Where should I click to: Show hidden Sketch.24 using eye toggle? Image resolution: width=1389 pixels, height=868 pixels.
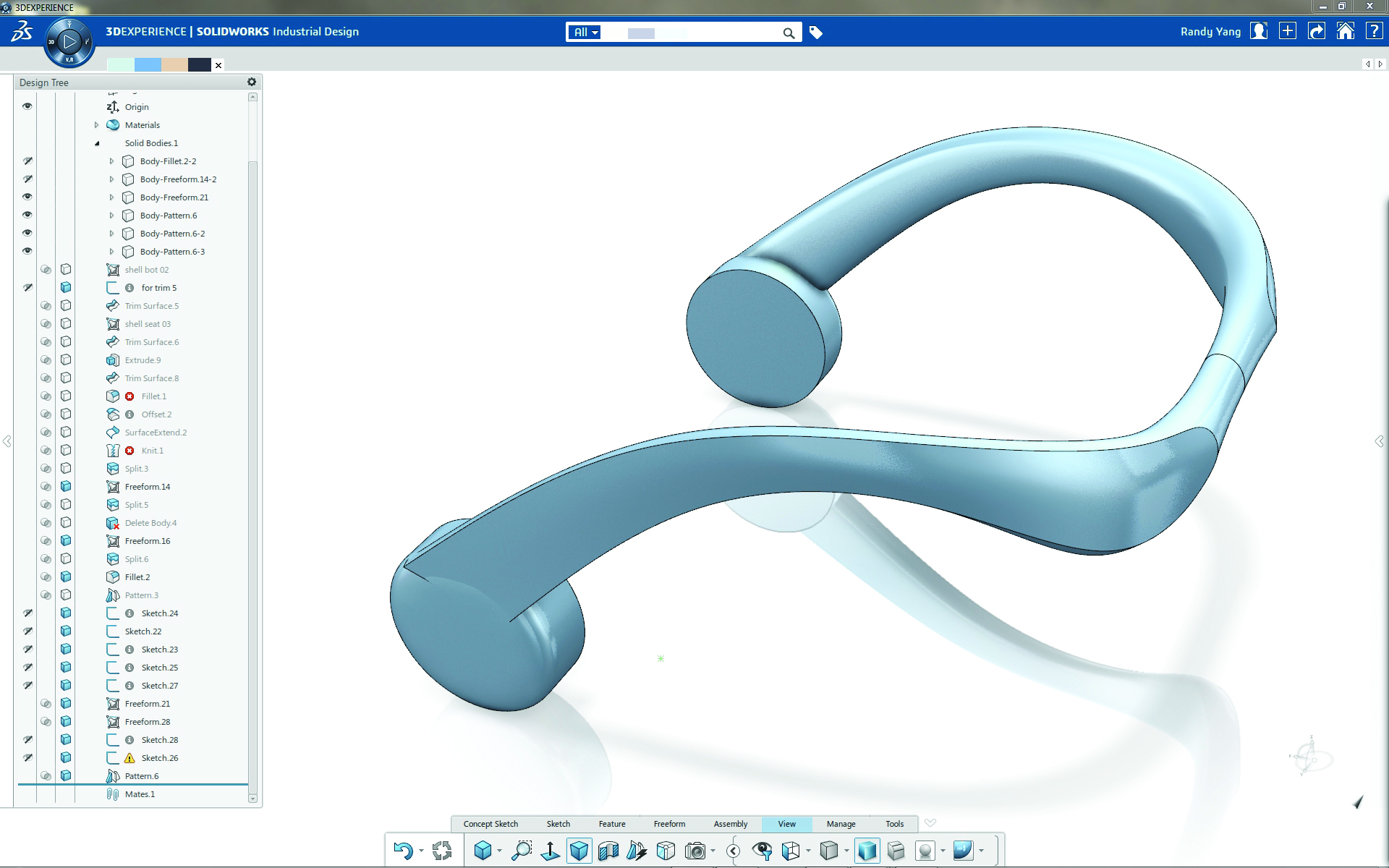pos(27,613)
